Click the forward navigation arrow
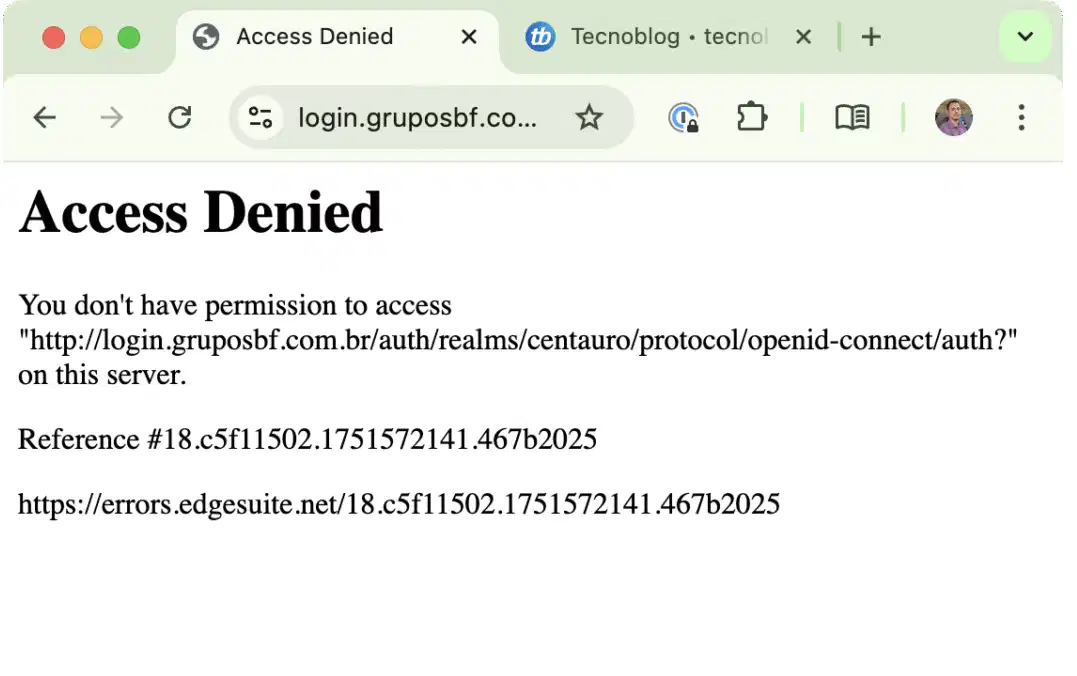Viewport: 1077px width, 676px height. click(111, 117)
